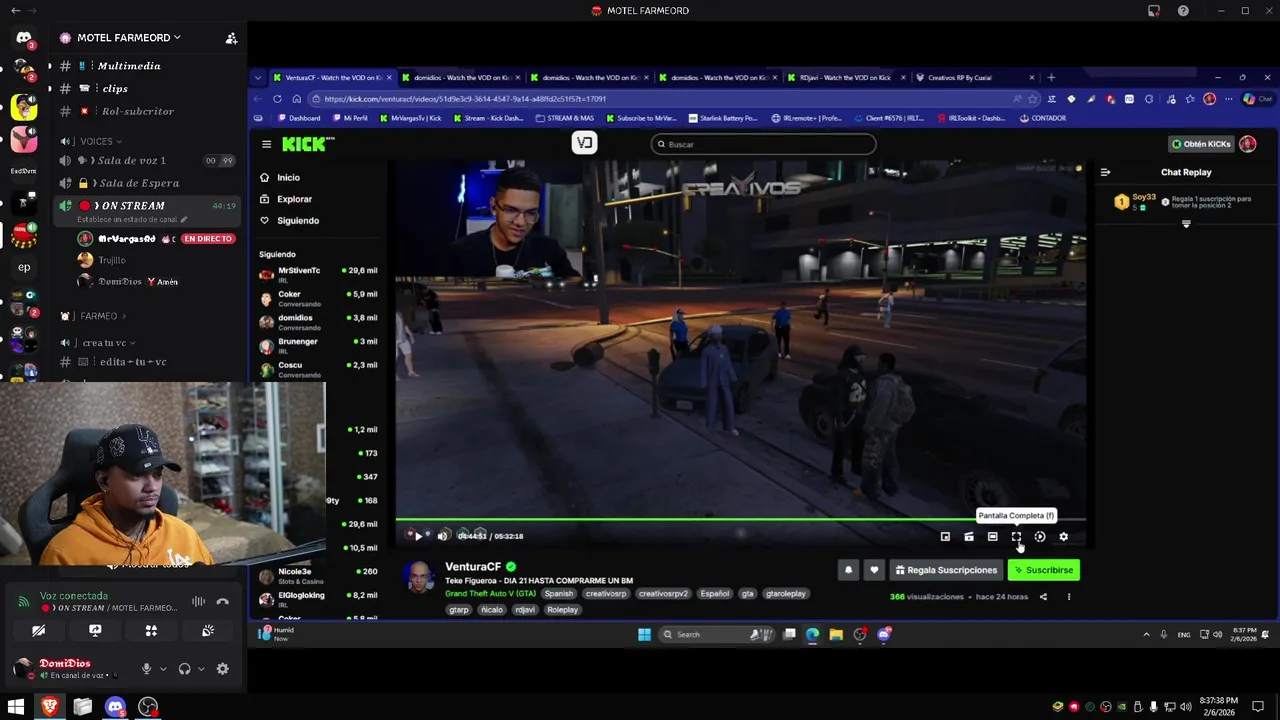Open mini player picture-in-picture icon

[945, 537]
